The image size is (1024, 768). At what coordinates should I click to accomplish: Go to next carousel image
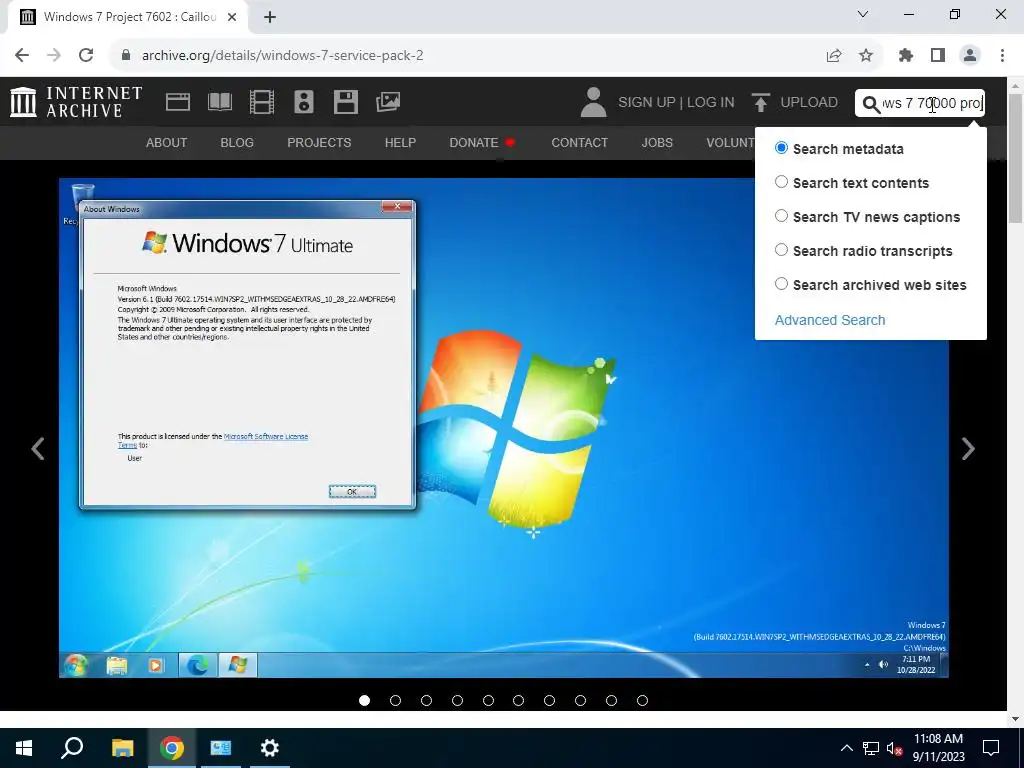968,449
